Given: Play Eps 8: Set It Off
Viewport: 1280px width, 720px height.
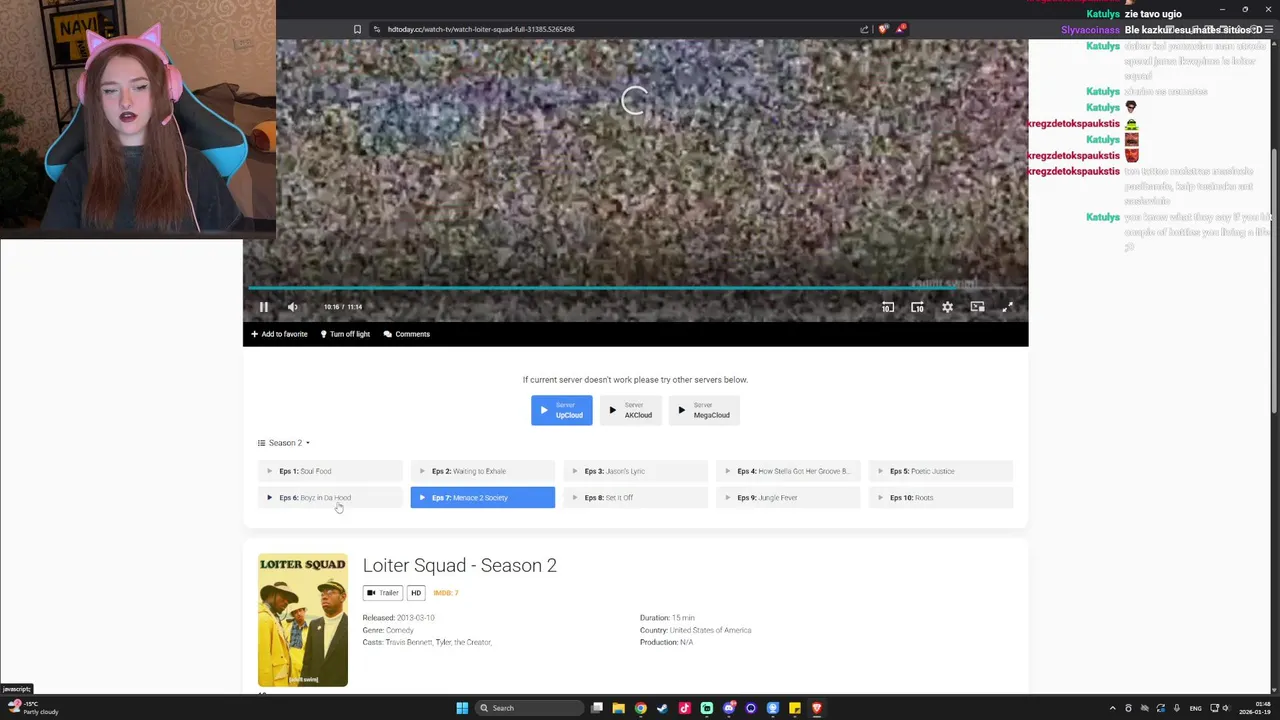Looking at the screenshot, I should [x=635, y=497].
